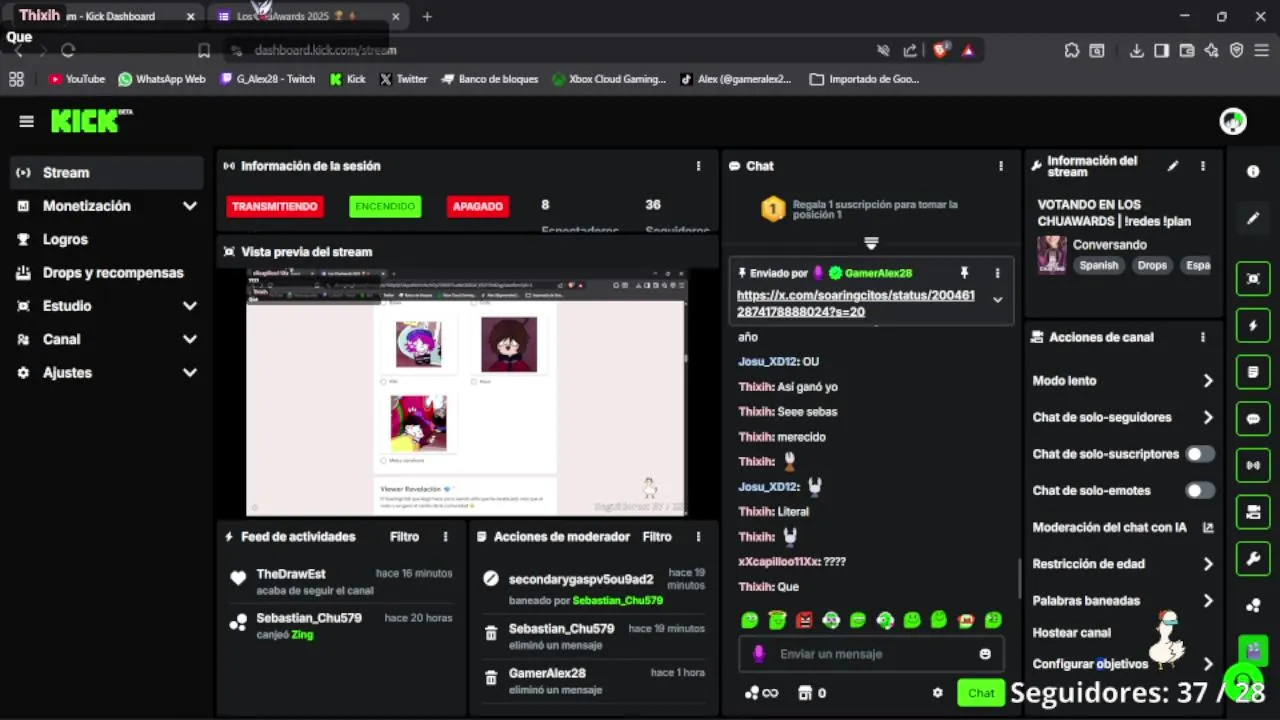Viewport: 1280px width, 720px height.
Task: Open the emoji picker in message box
Action: coord(985,654)
